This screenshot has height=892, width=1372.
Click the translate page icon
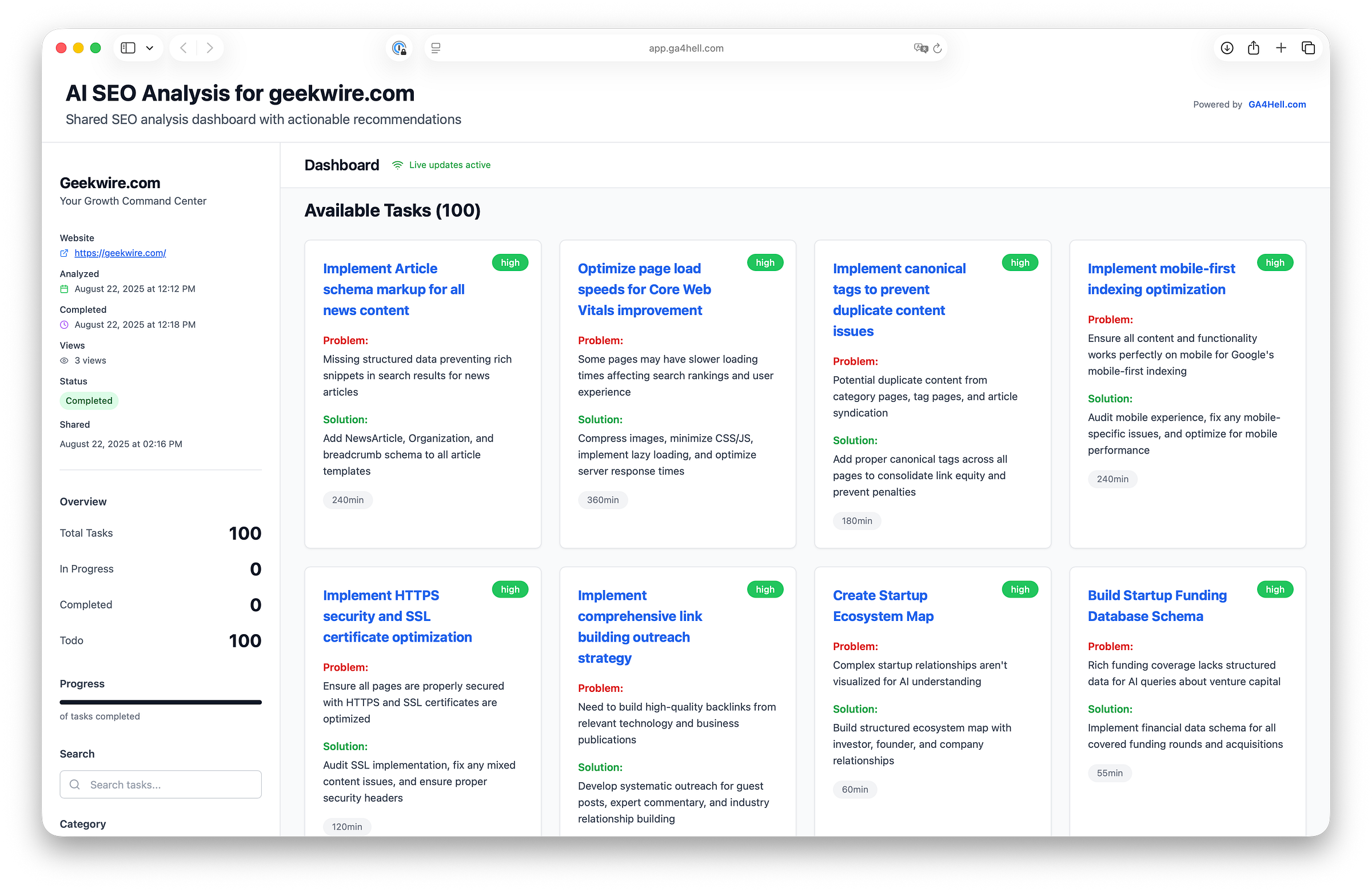pos(920,48)
